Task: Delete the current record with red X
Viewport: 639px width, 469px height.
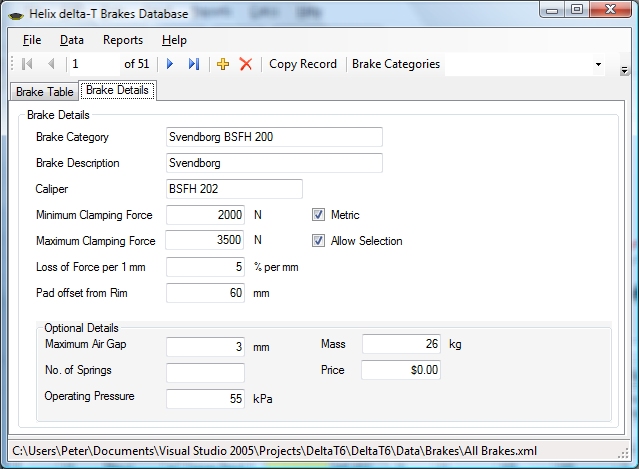Action: pyautogui.click(x=246, y=64)
